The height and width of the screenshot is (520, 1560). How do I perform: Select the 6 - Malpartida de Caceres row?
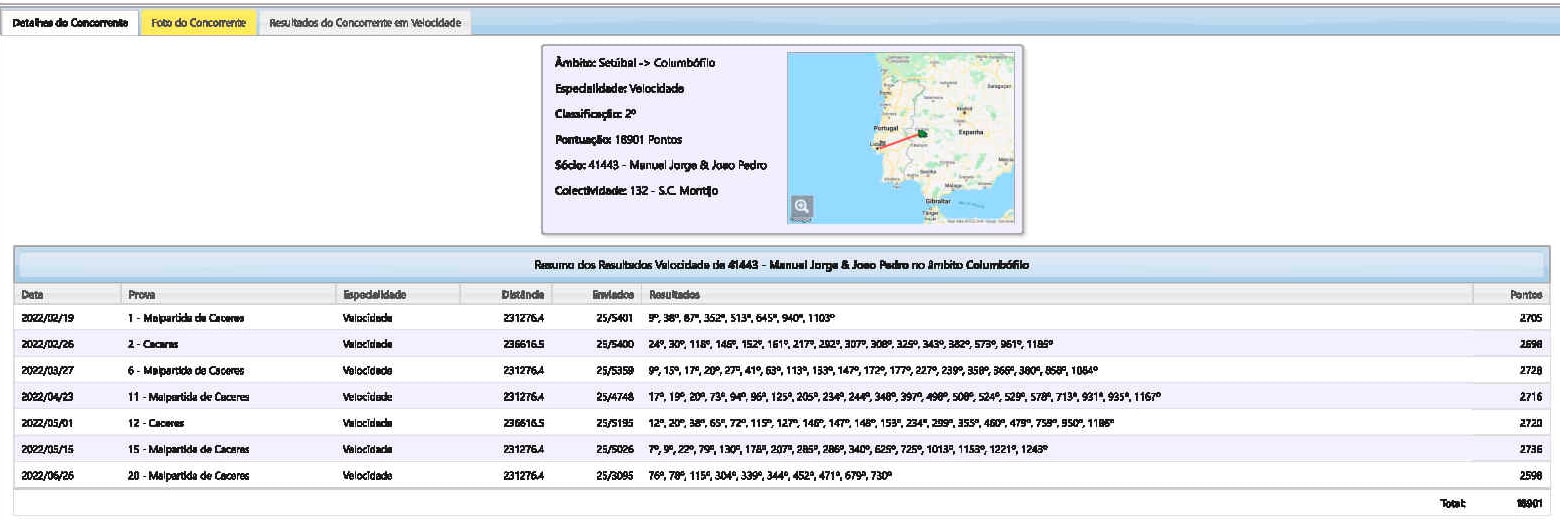186,370
